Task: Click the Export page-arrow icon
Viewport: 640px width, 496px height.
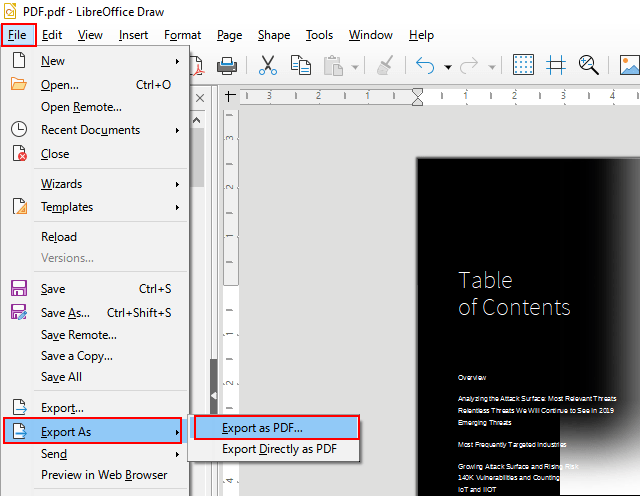Action: pos(20,407)
